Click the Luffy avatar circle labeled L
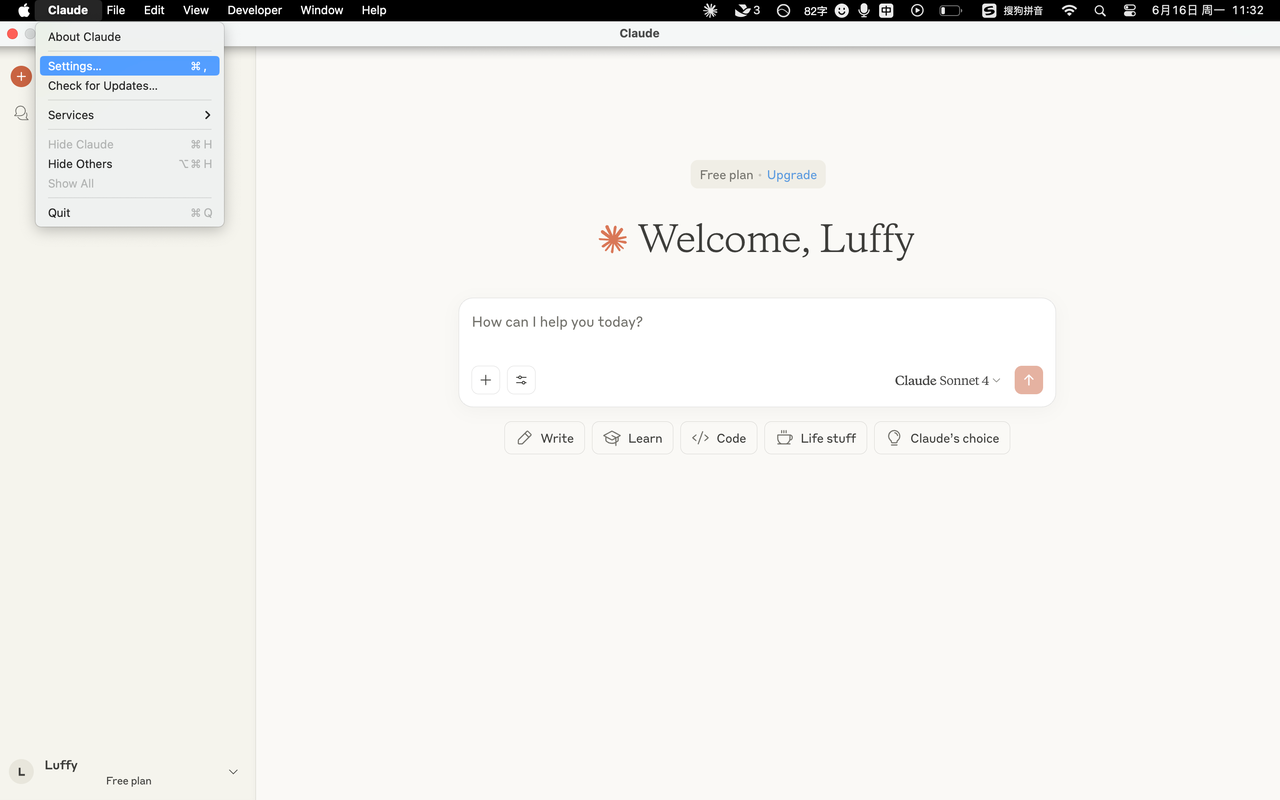This screenshot has height=800, width=1280. [21, 772]
